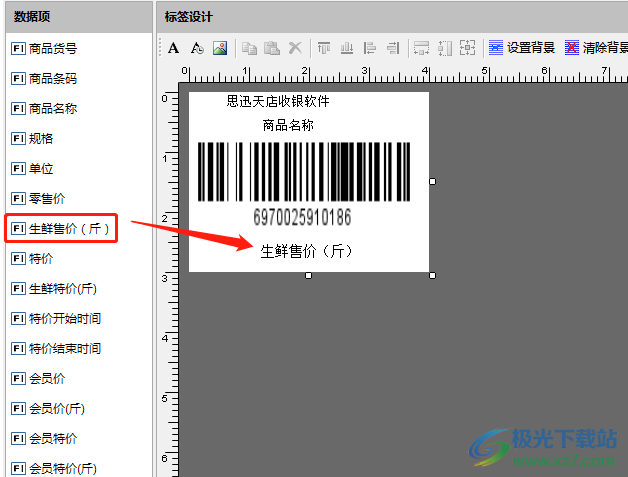
Task: Click the same size icon
Action: 467,47
